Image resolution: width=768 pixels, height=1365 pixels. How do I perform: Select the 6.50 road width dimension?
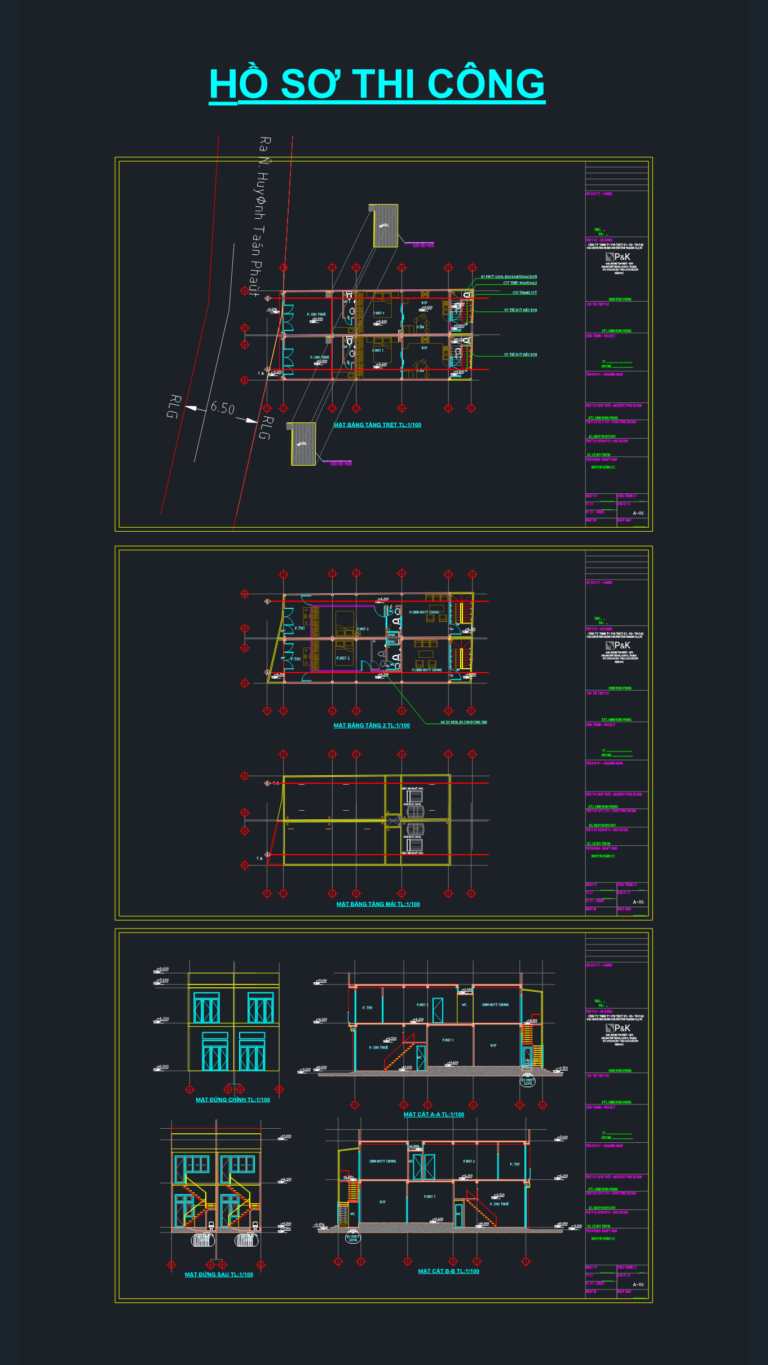tap(222, 409)
